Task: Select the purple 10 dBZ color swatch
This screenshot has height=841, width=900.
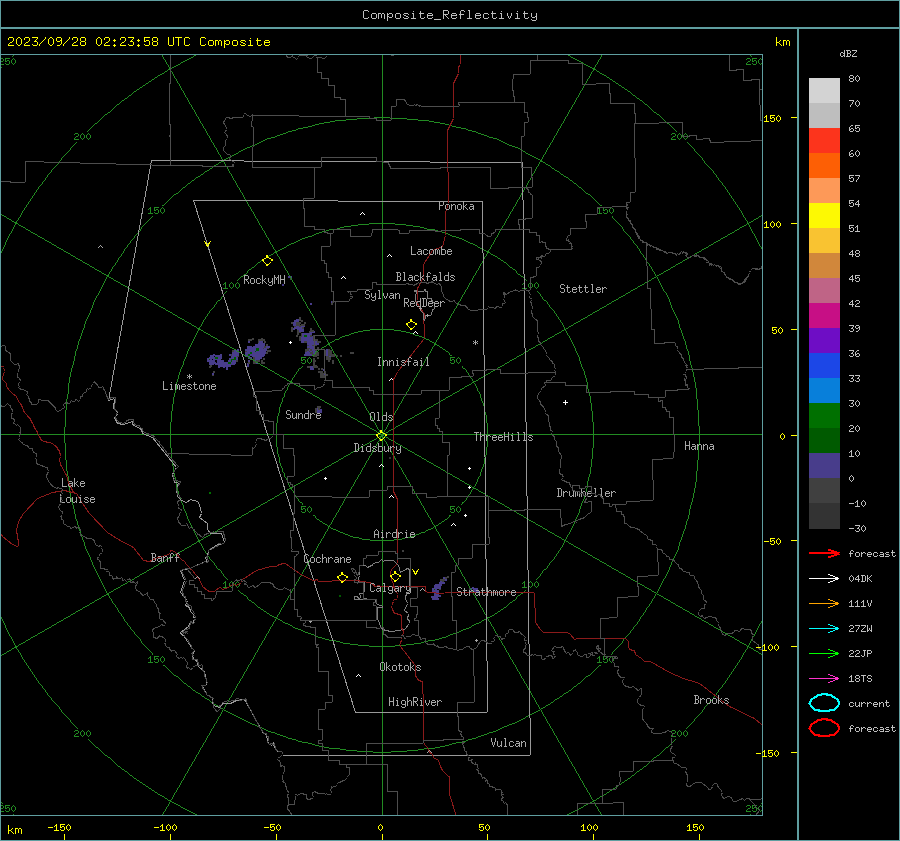Action: coord(824,465)
